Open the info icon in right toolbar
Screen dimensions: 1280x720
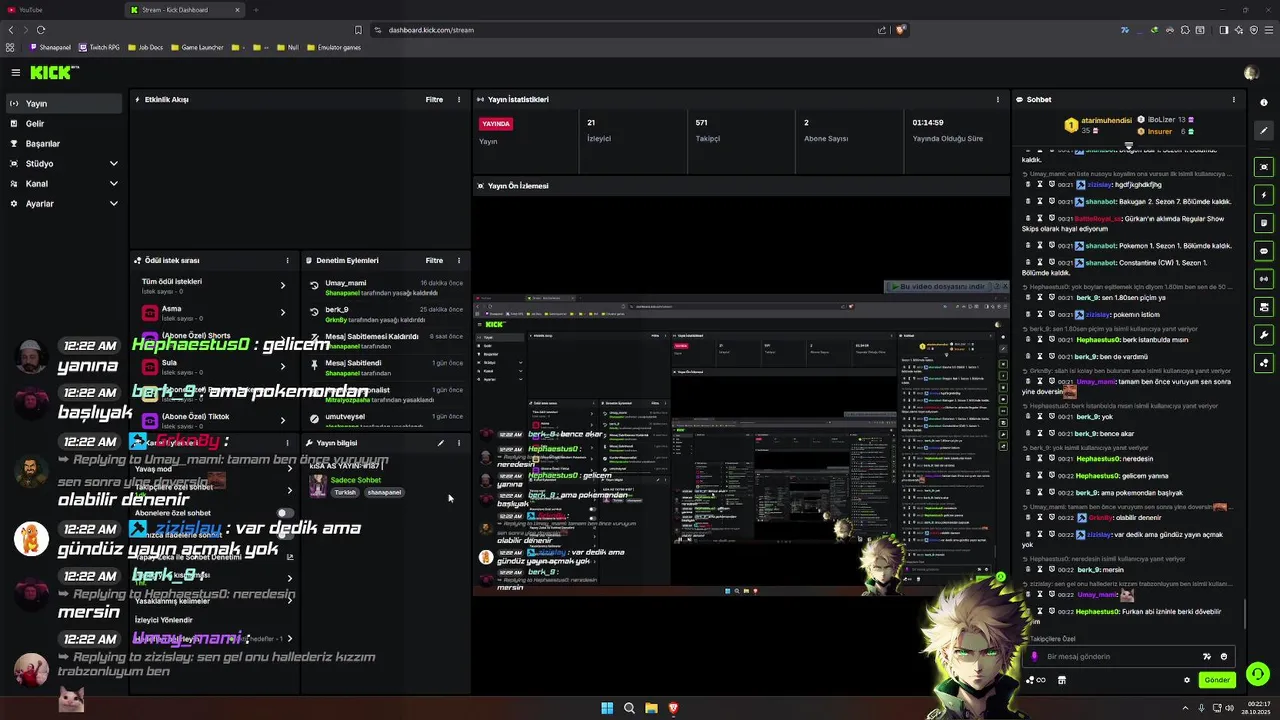[x=1264, y=102]
